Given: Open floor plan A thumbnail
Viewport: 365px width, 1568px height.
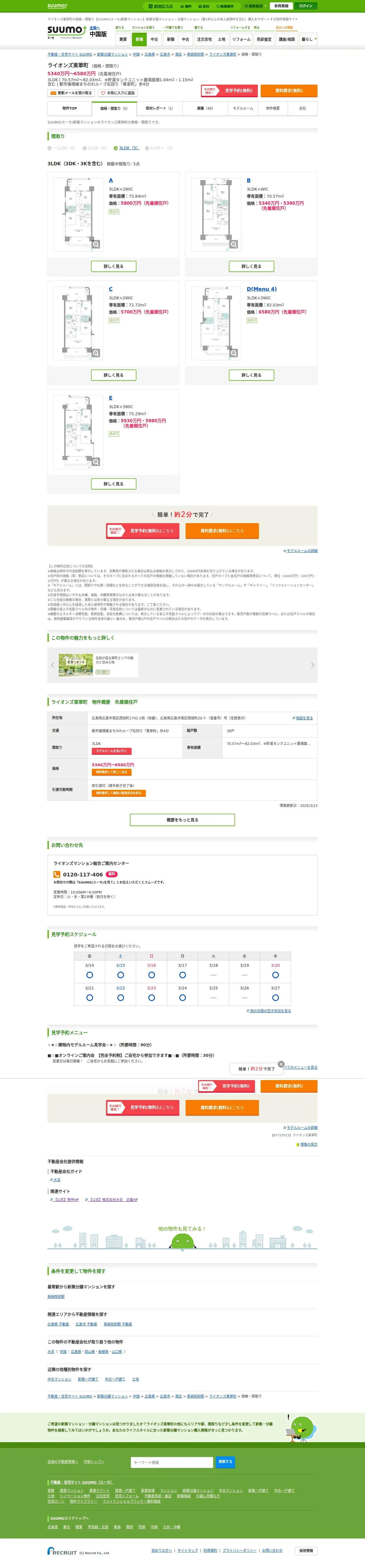Looking at the screenshot, I should [78, 214].
